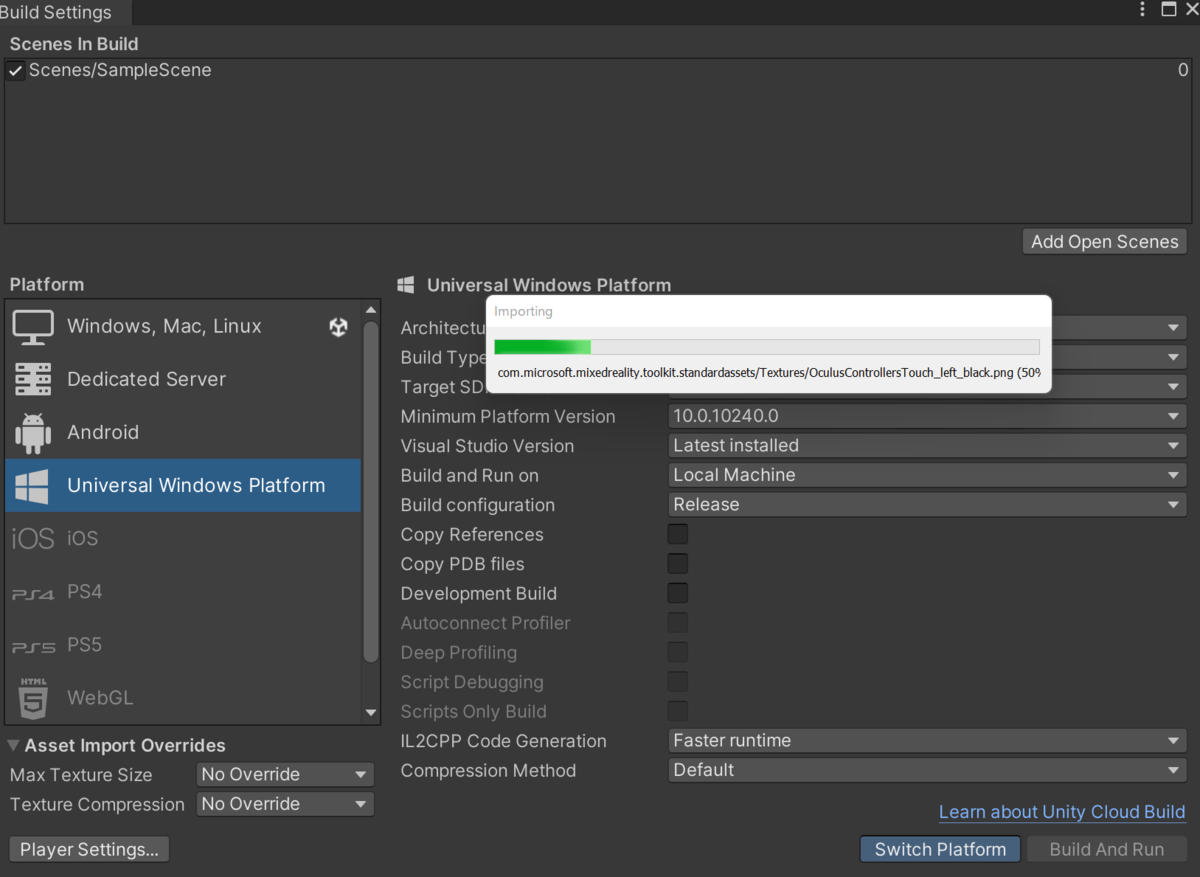Click the PS4 platform logo

pos(33,593)
